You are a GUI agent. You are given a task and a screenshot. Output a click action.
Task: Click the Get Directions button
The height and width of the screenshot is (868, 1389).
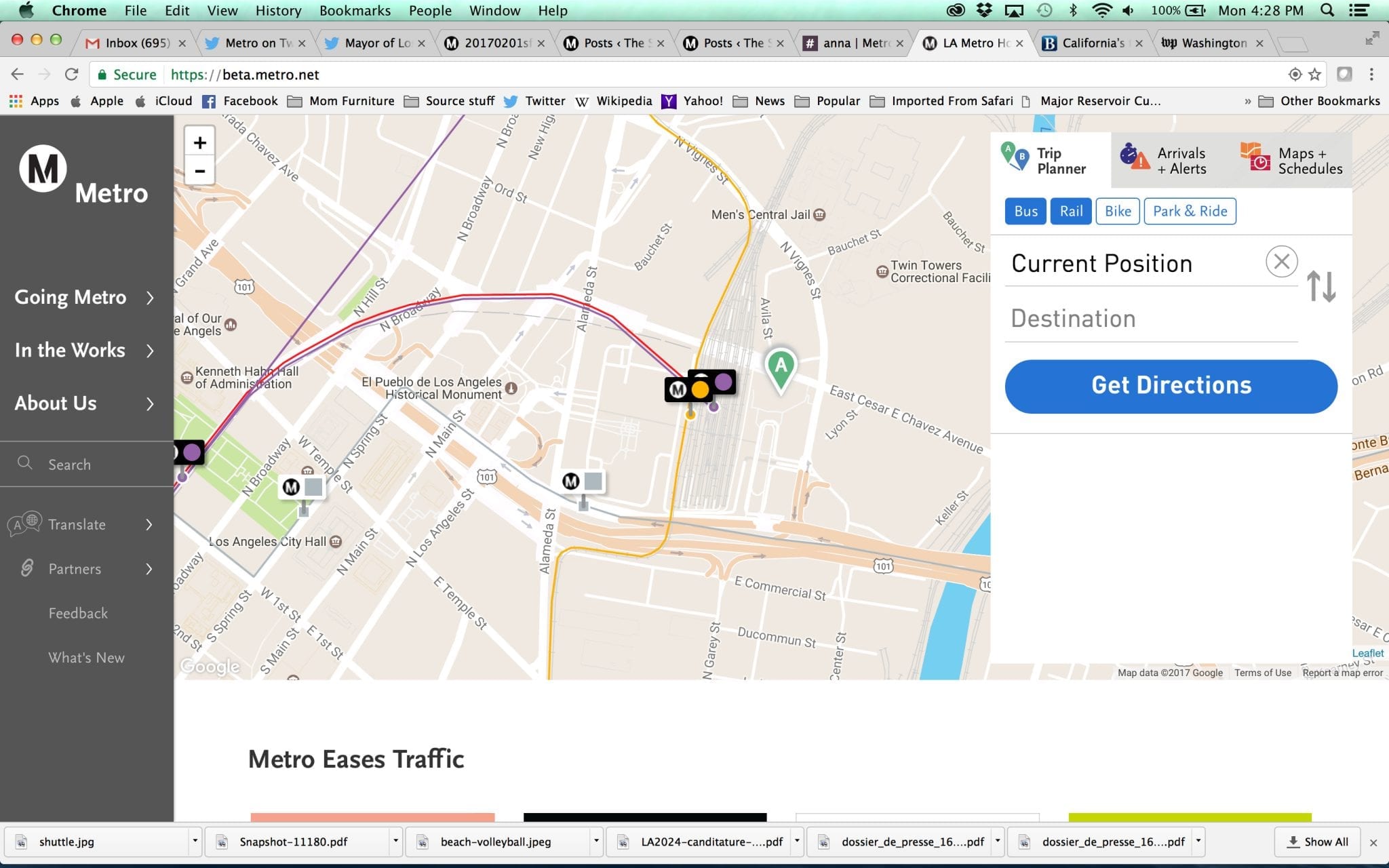[x=1171, y=386]
